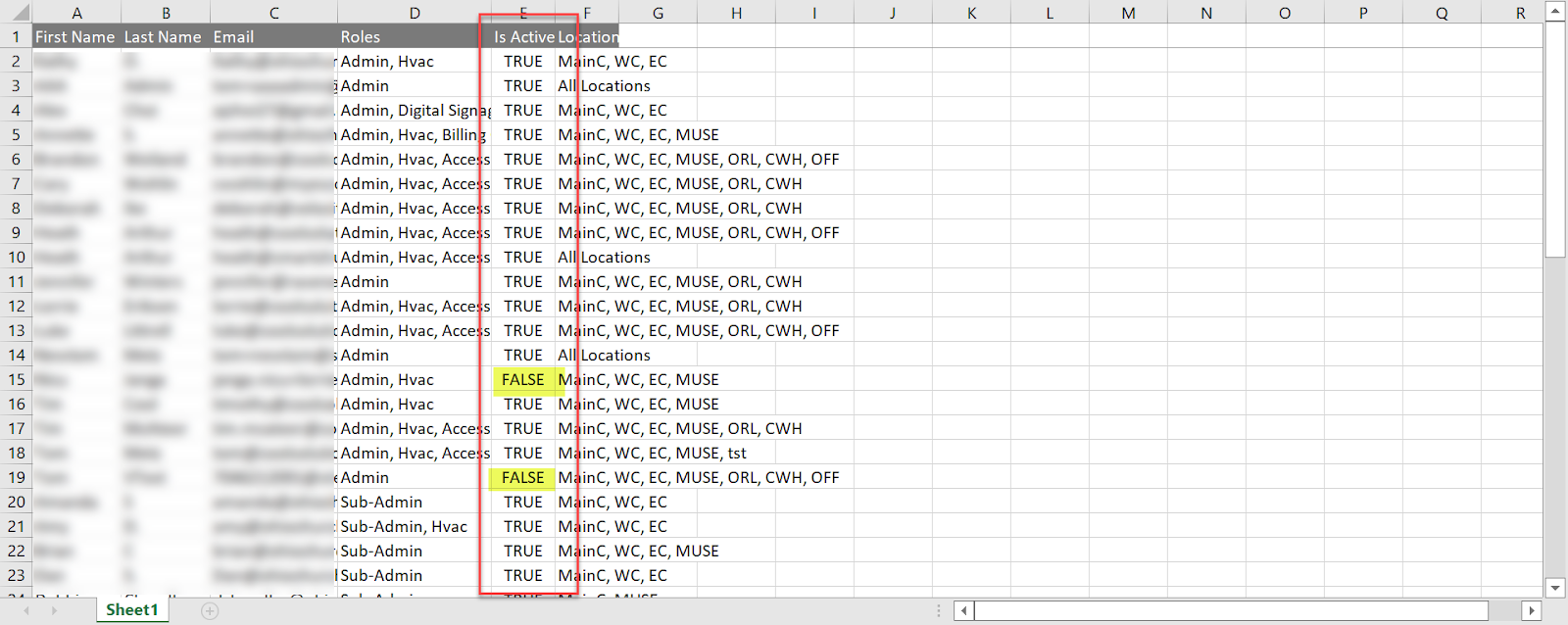Open the Sheet1 tab

132,609
